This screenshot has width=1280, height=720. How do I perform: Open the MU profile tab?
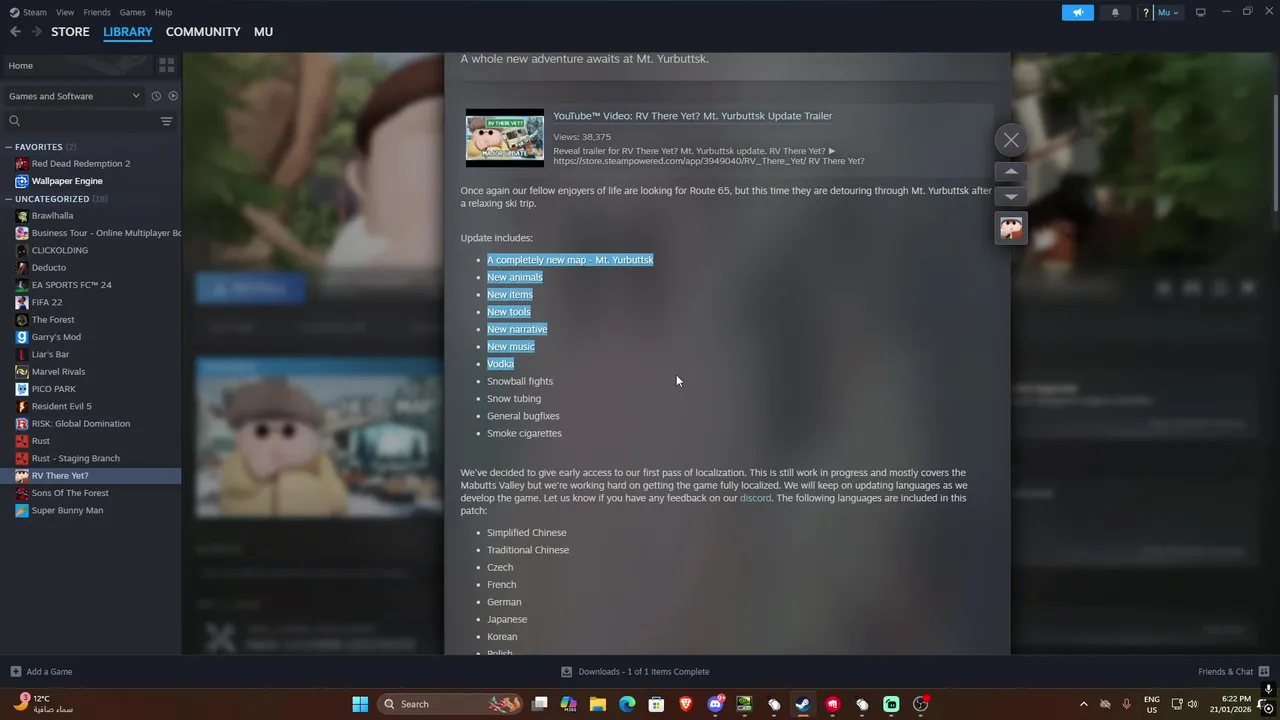click(x=263, y=32)
